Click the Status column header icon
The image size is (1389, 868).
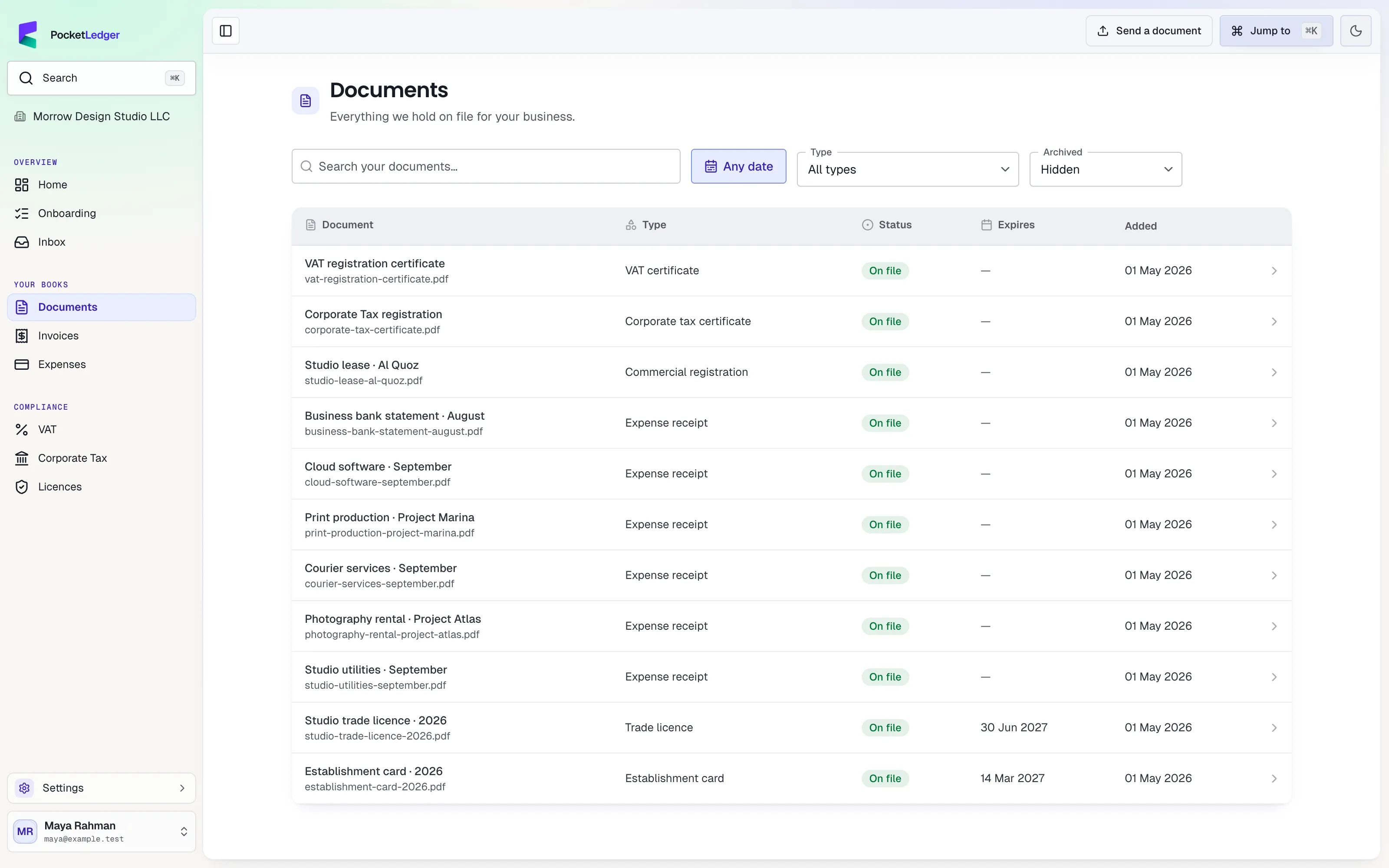(x=867, y=225)
